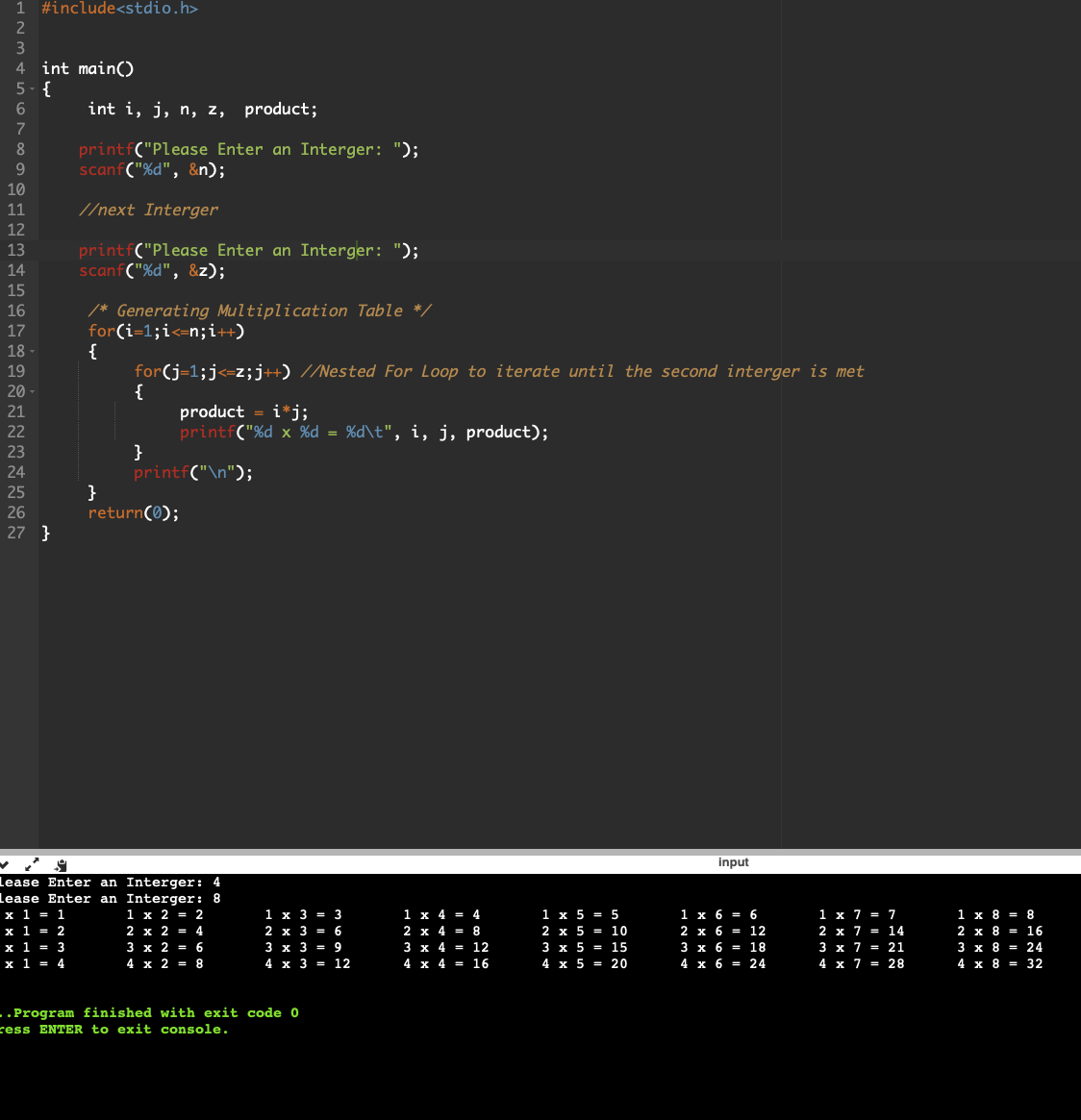Click on 'return(0);' statement
Image resolution: width=1081 pixels, height=1120 pixels.
click(134, 512)
